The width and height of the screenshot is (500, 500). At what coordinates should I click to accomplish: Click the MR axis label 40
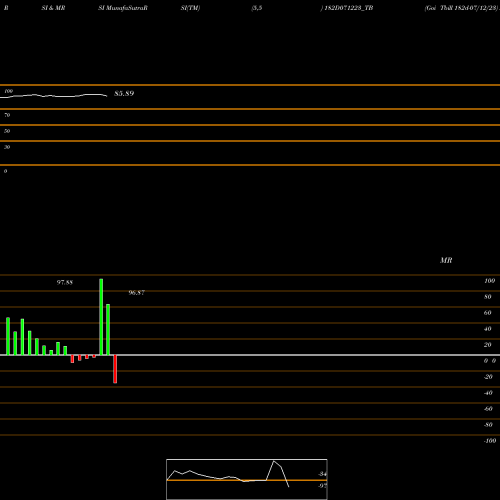point(488,329)
